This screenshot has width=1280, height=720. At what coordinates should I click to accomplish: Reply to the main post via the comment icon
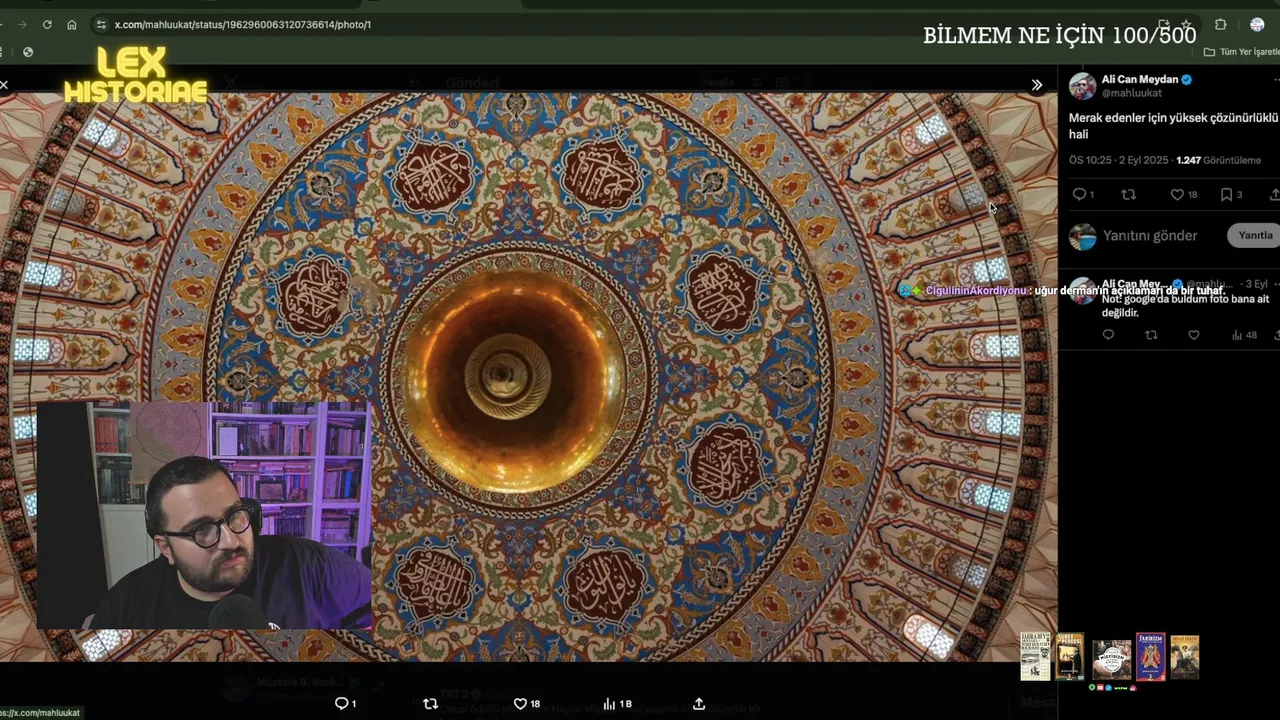[1079, 194]
